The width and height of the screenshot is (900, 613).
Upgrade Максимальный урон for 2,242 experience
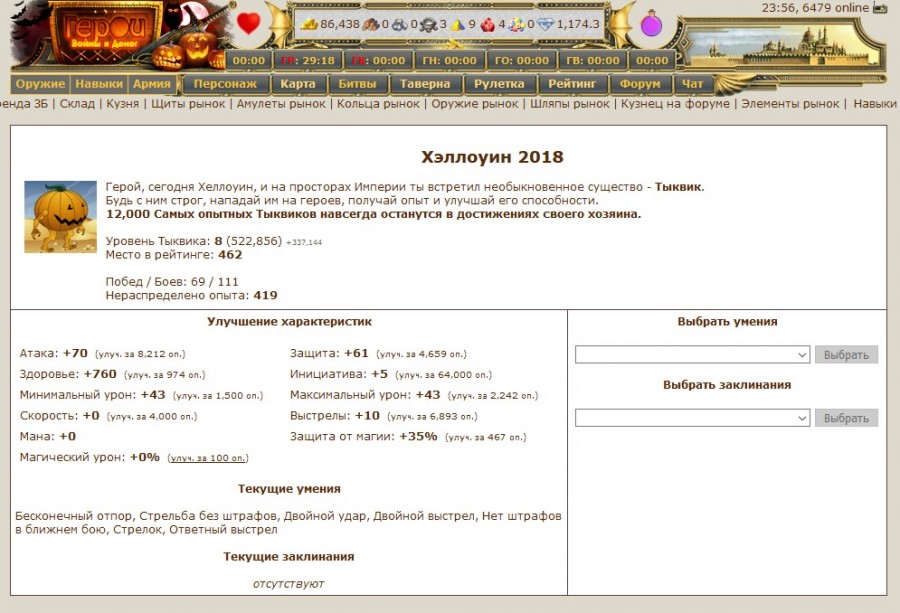coord(493,395)
